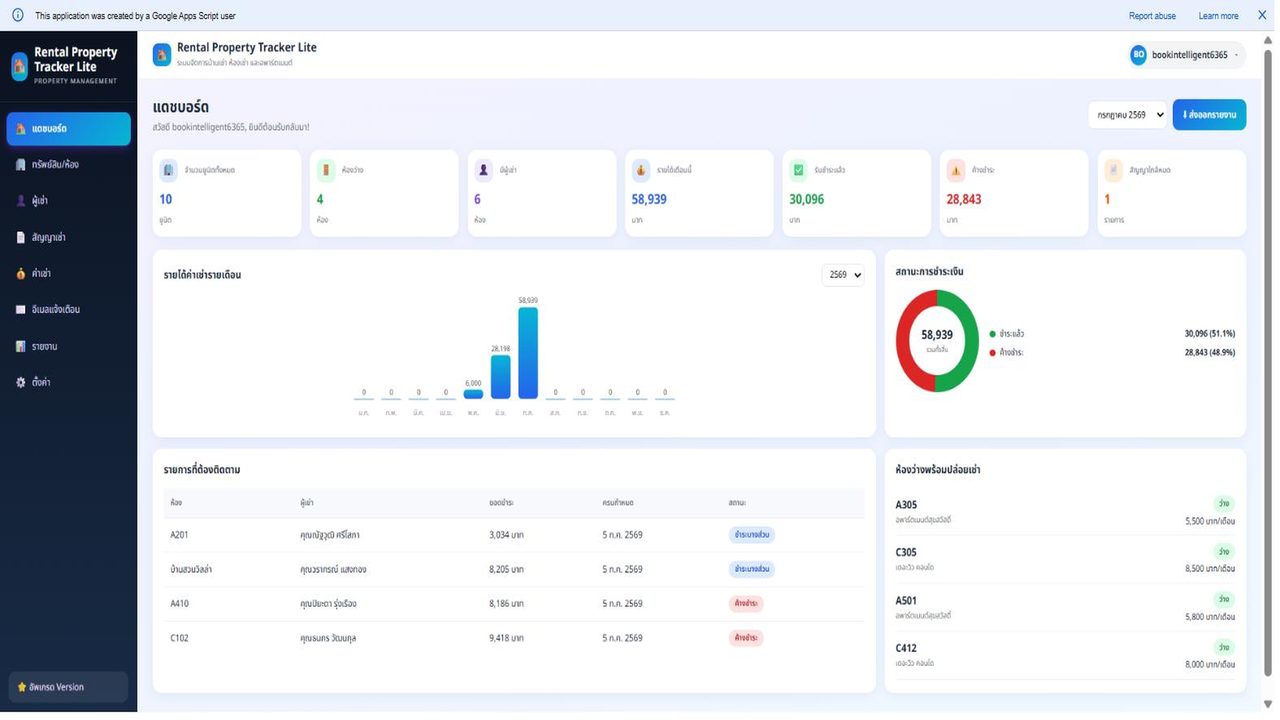This screenshot has width=1280, height=720.
Task: Open the Report abuse link
Action: click(x=1152, y=16)
